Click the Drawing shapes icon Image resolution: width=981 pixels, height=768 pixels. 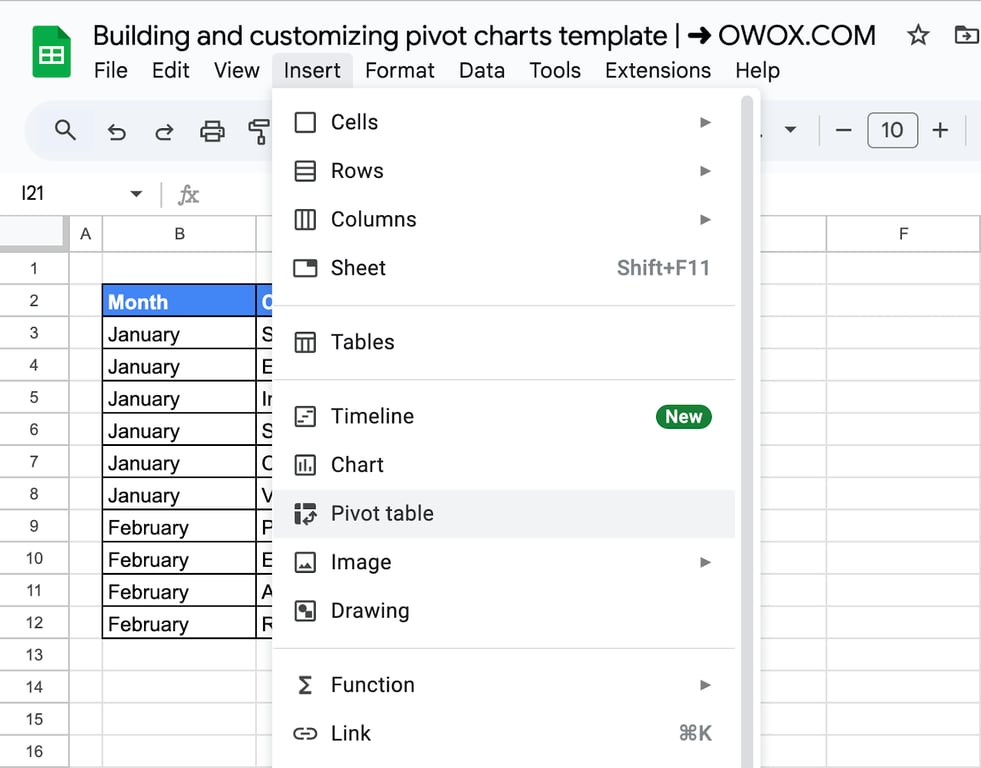click(x=305, y=611)
